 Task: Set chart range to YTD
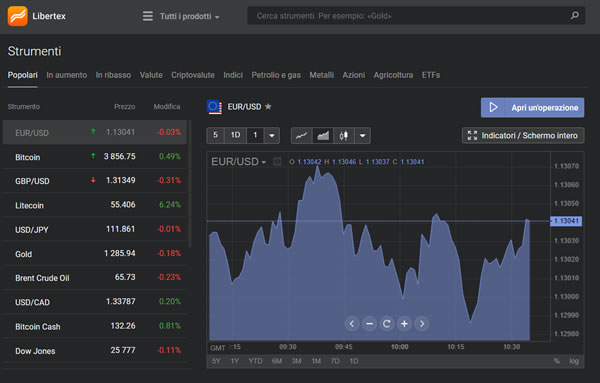pyautogui.click(x=255, y=361)
